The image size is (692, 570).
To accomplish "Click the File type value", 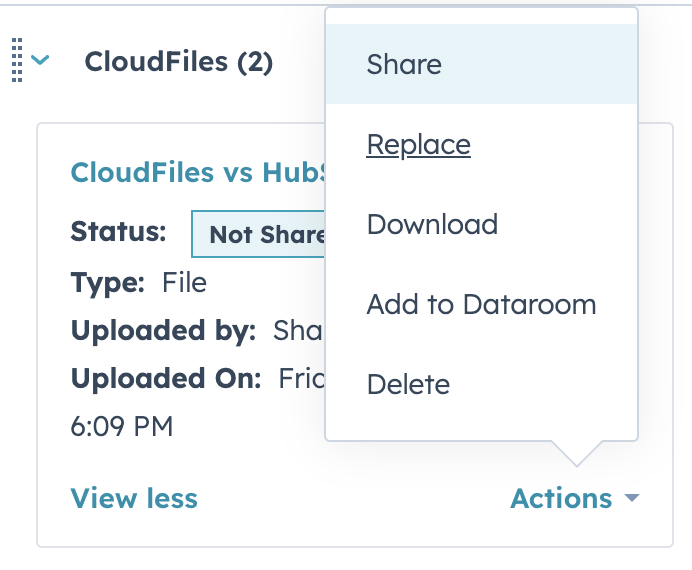I will [x=184, y=282].
